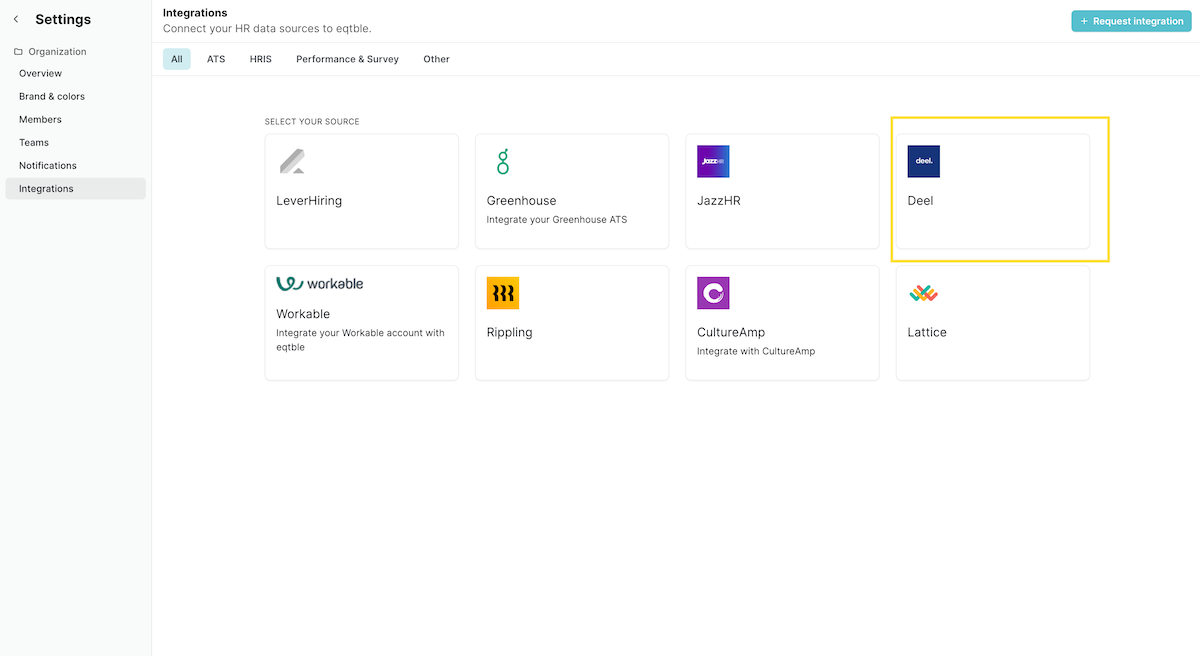Go to Teams settings
Screen dimensions: 1200x656
click(76, 142)
